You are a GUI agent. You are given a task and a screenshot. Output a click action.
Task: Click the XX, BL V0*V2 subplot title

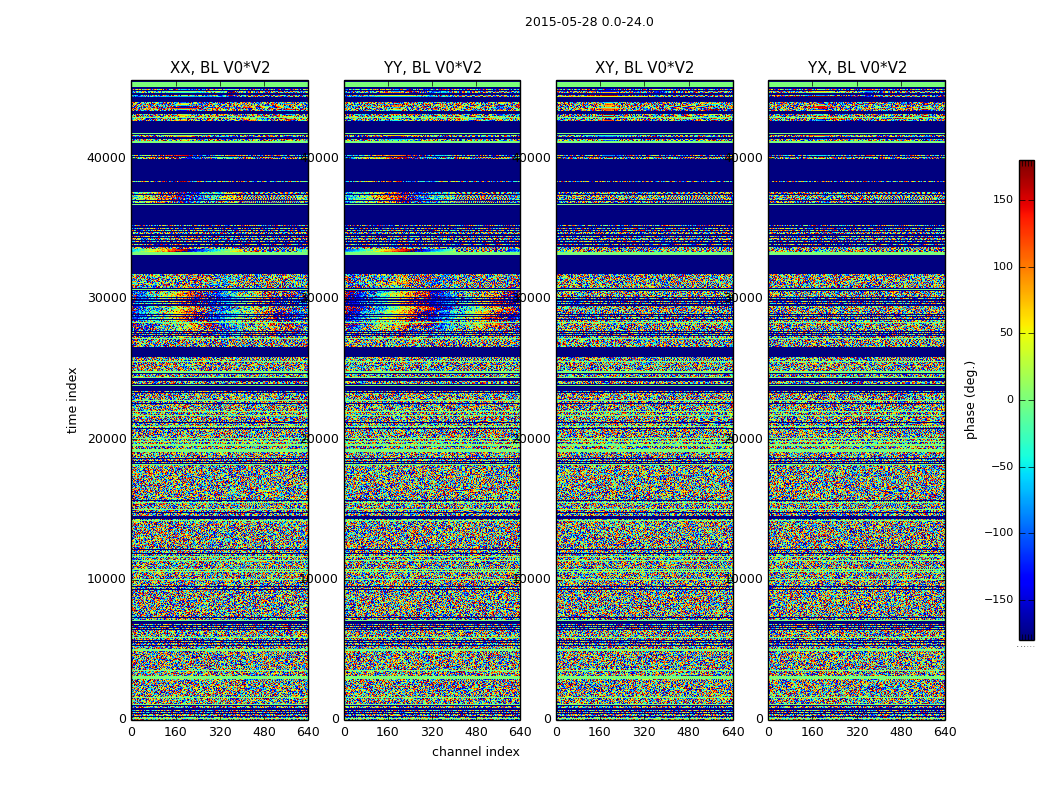[x=220, y=68]
